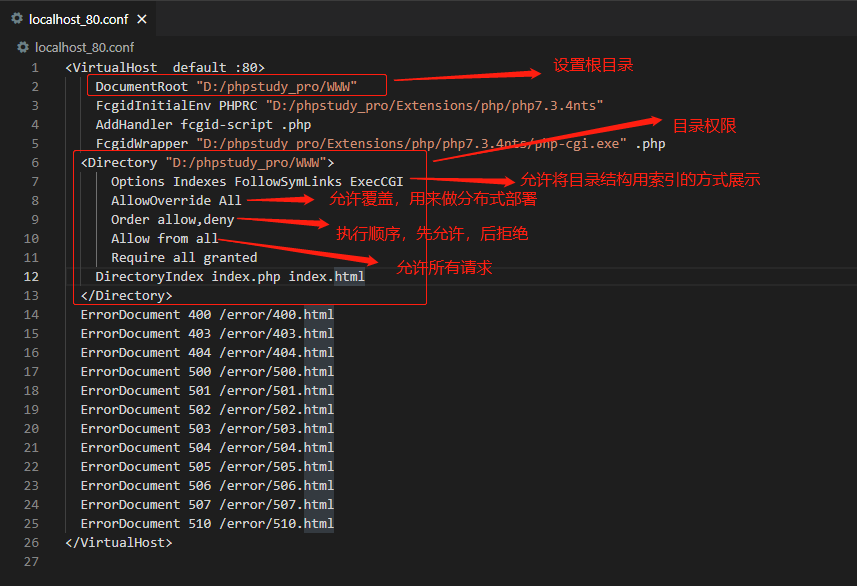Image resolution: width=857 pixels, height=586 pixels.
Task: Click line number 12 in the gutter
Action: 31,276
